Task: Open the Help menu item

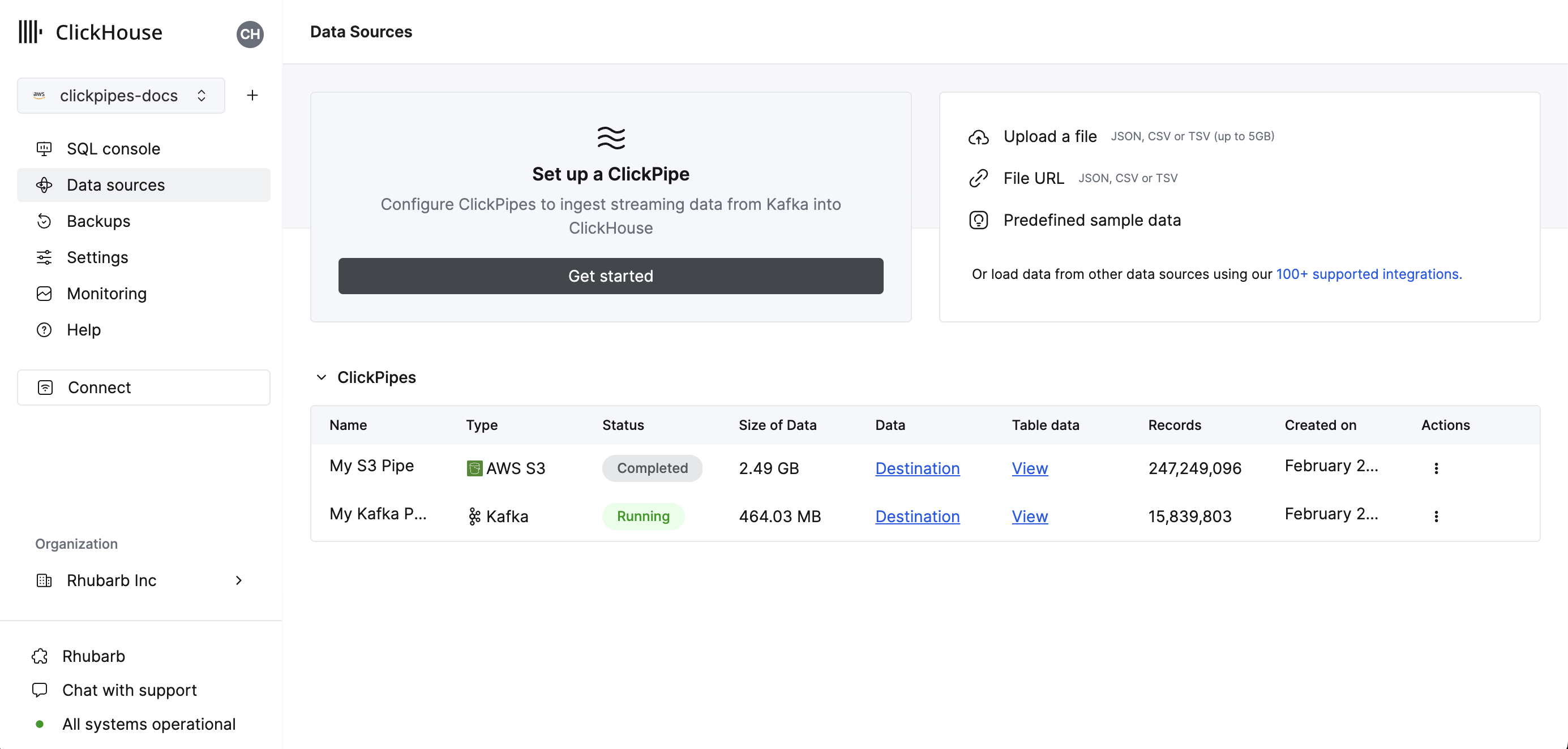Action: 83,328
